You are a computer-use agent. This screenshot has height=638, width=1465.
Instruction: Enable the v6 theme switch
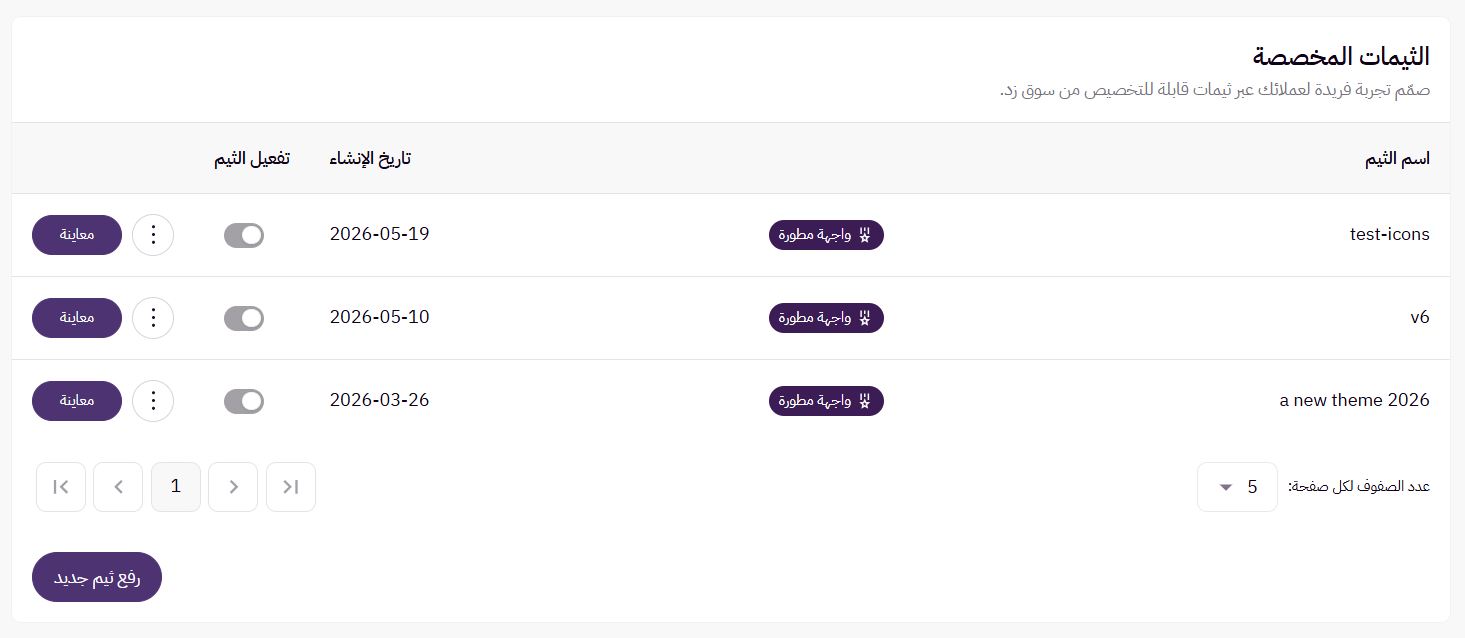(x=244, y=318)
